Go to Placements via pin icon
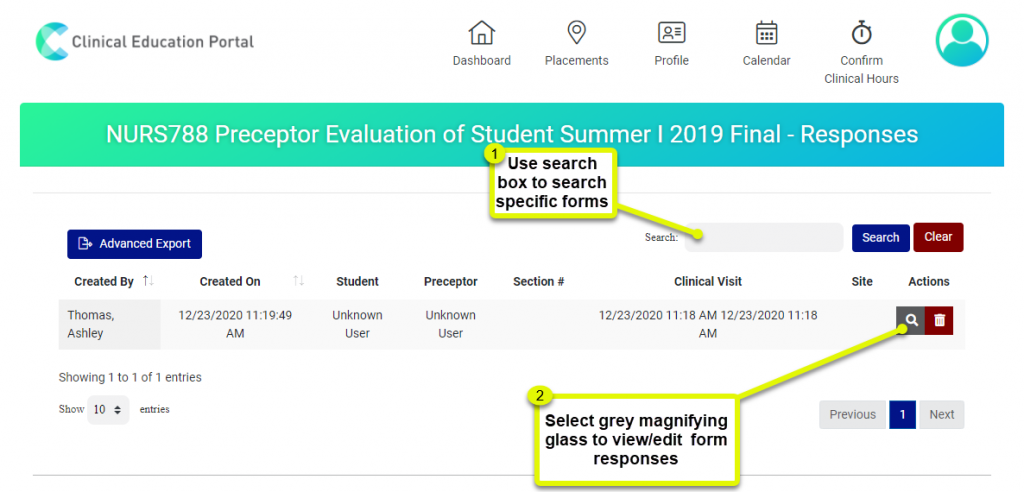Image resolution: width=1024 pixels, height=492 pixels. tap(576, 33)
